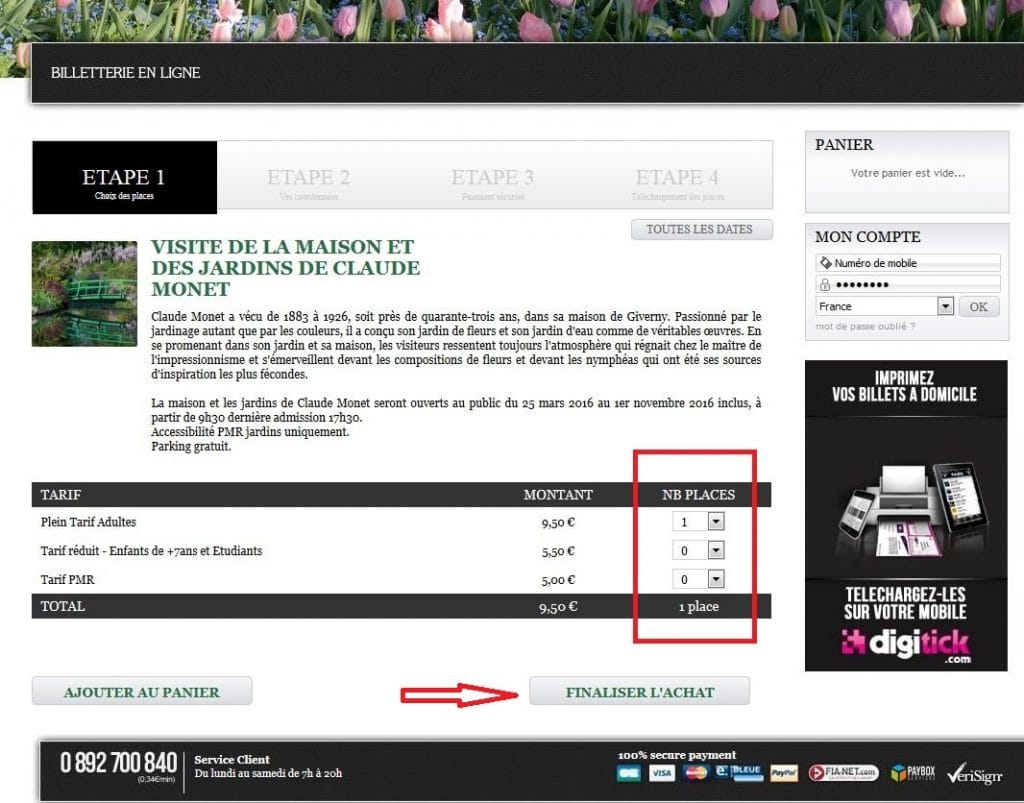Click the TOUTES LES DATES button
Screen dimensions: 1024x803
tap(701, 229)
